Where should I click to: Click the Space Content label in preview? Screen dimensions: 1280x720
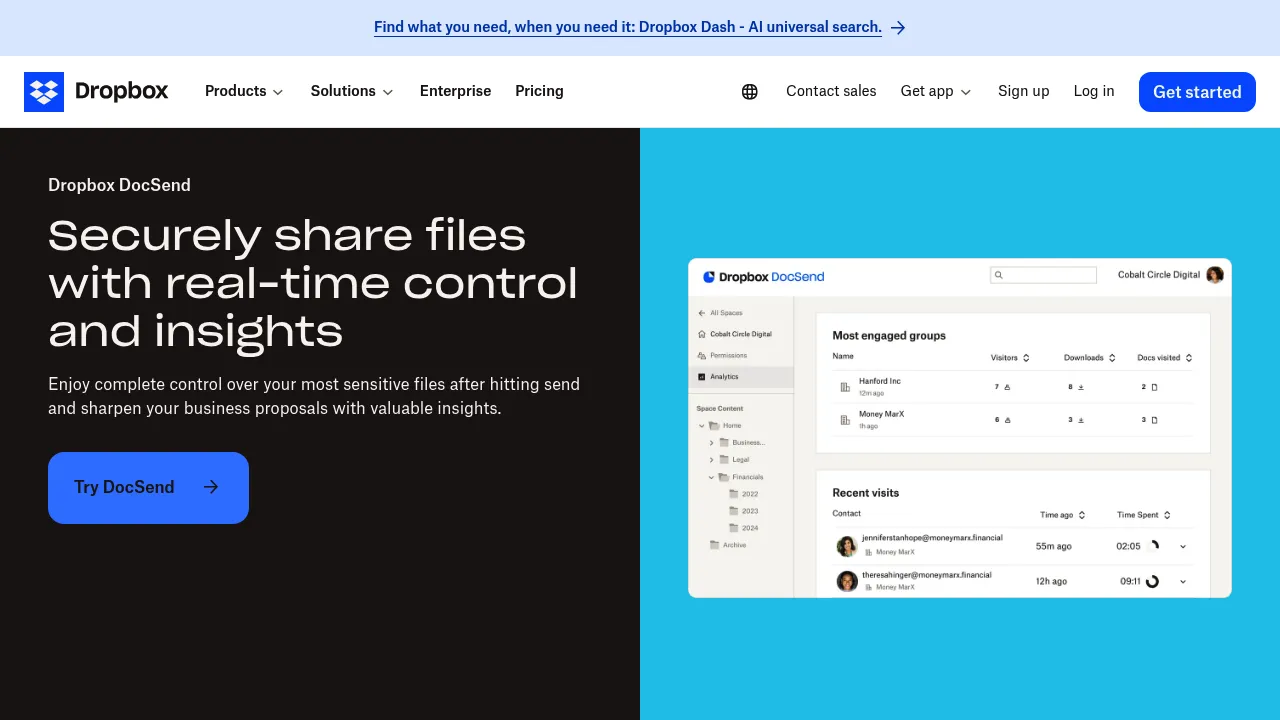[x=720, y=408]
